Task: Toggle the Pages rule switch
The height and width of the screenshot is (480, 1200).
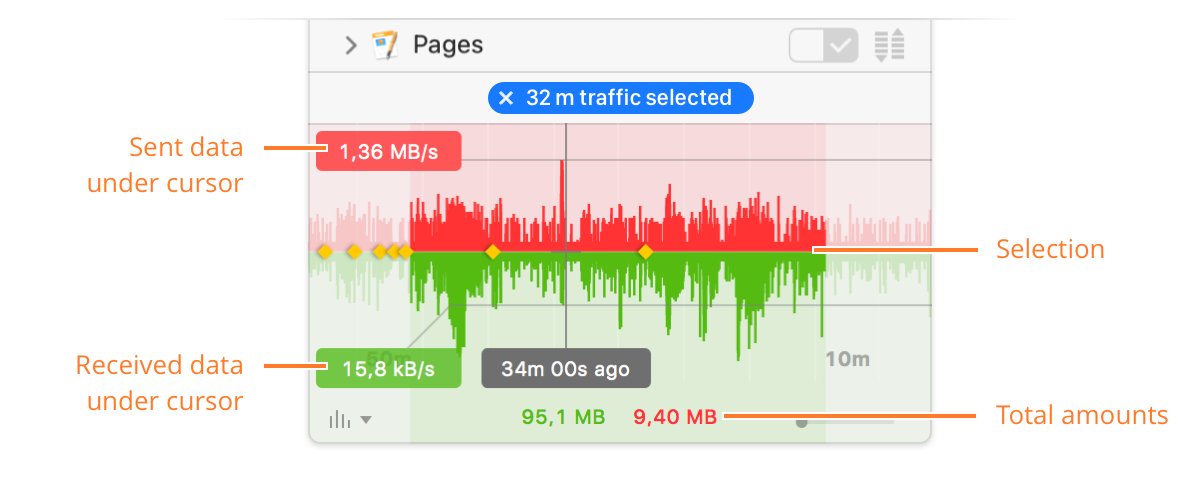Action: click(x=823, y=45)
